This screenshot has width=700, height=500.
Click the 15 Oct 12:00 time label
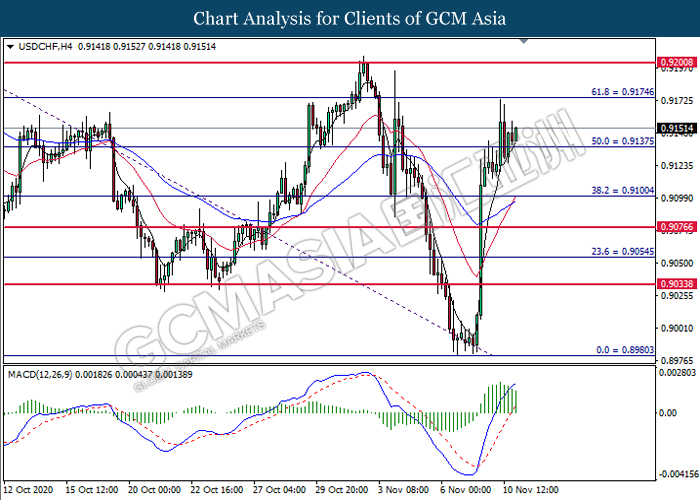click(92, 490)
